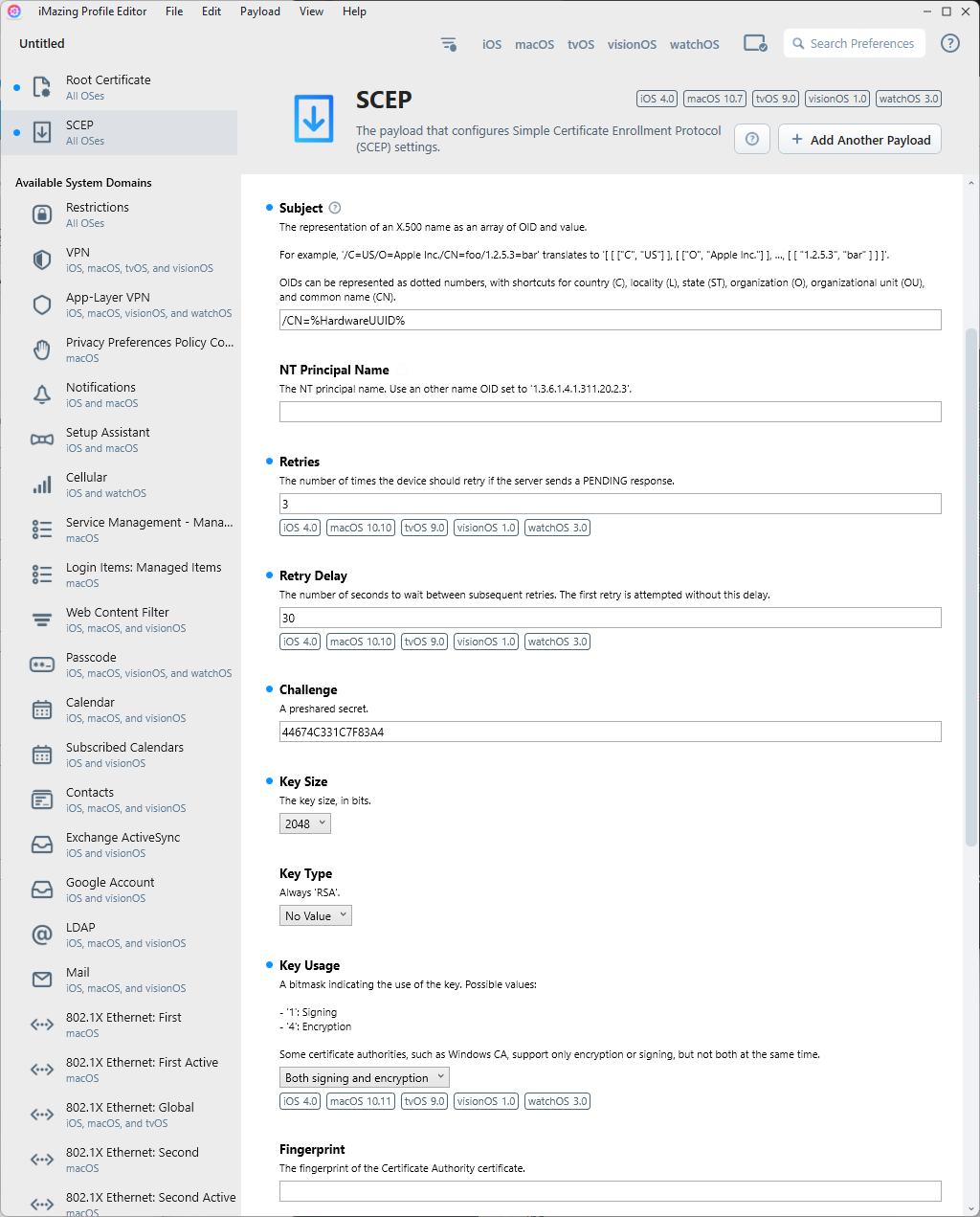Select the LDAP at-sign icon
This screenshot has width=980, height=1217.
point(42,935)
